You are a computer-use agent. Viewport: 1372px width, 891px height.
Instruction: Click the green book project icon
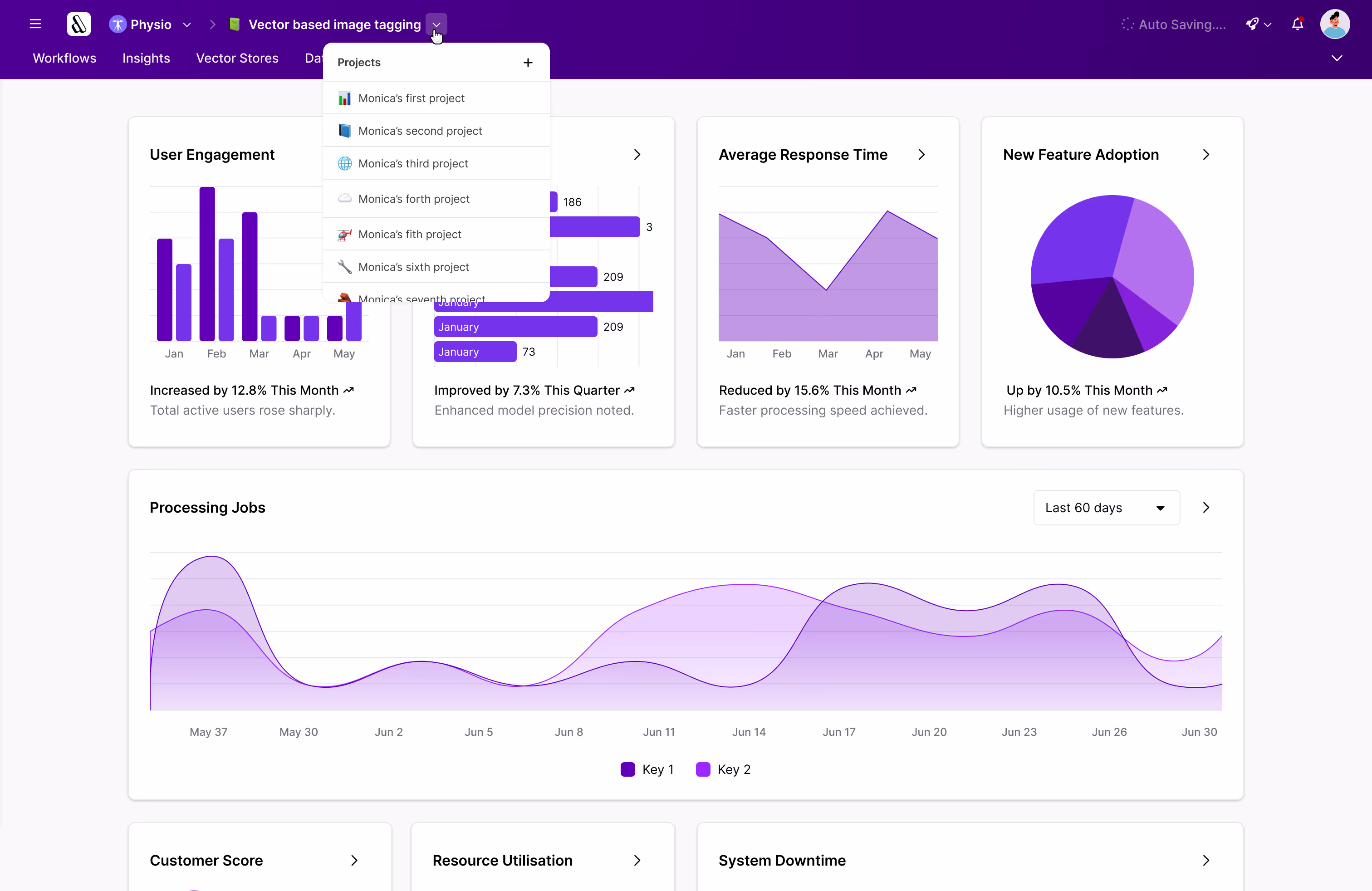click(x=234, y=24)
